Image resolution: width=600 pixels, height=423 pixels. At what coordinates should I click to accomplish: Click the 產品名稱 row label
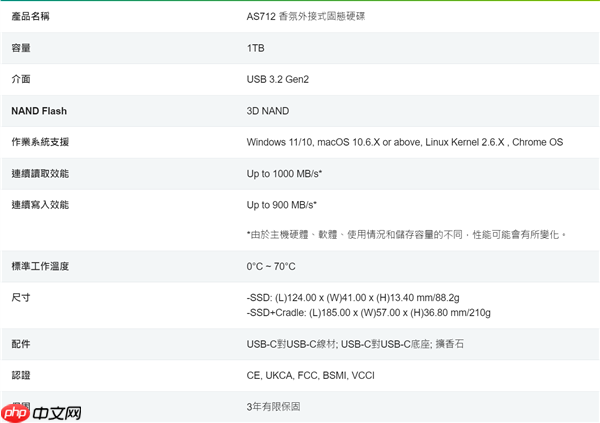pos(31,17)
